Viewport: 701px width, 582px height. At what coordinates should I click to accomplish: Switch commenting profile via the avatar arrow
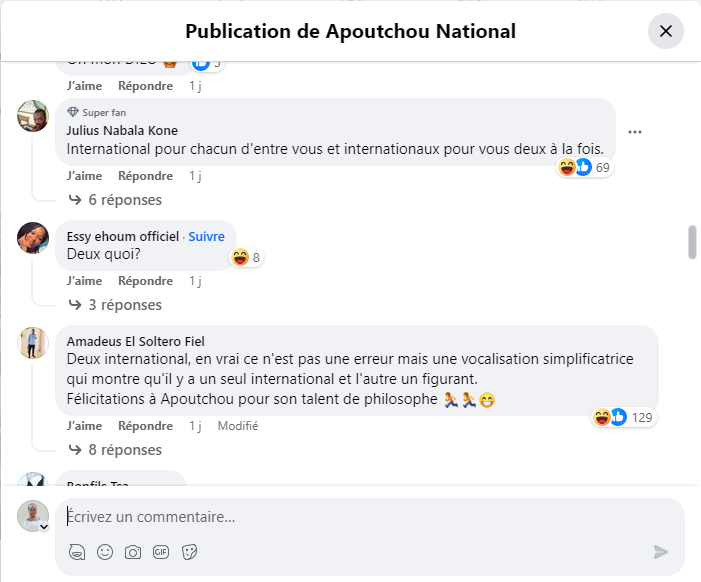tap(44, 526)
